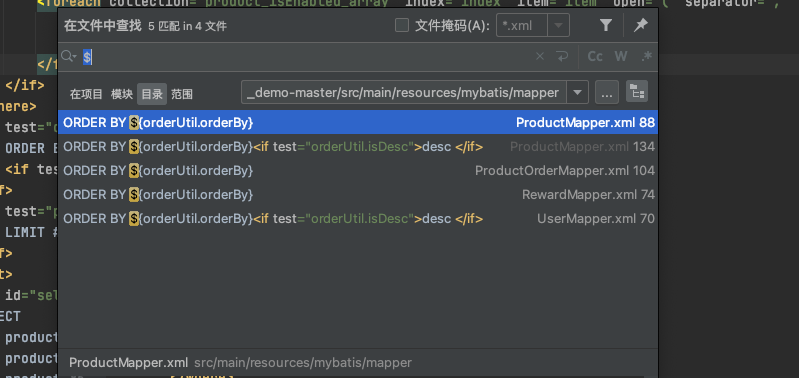799x378 pixels.
Task: Select the 目录 scope tab
Action: click(x=152, y=94)
